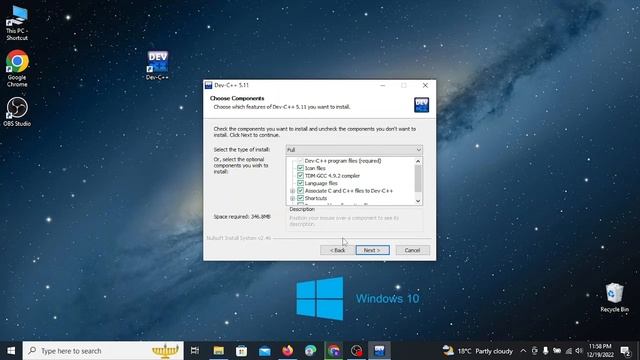Close the Dev-C++ 5.11 installer window
This screenshot has height=360, width=640.
tap(425, 85)
